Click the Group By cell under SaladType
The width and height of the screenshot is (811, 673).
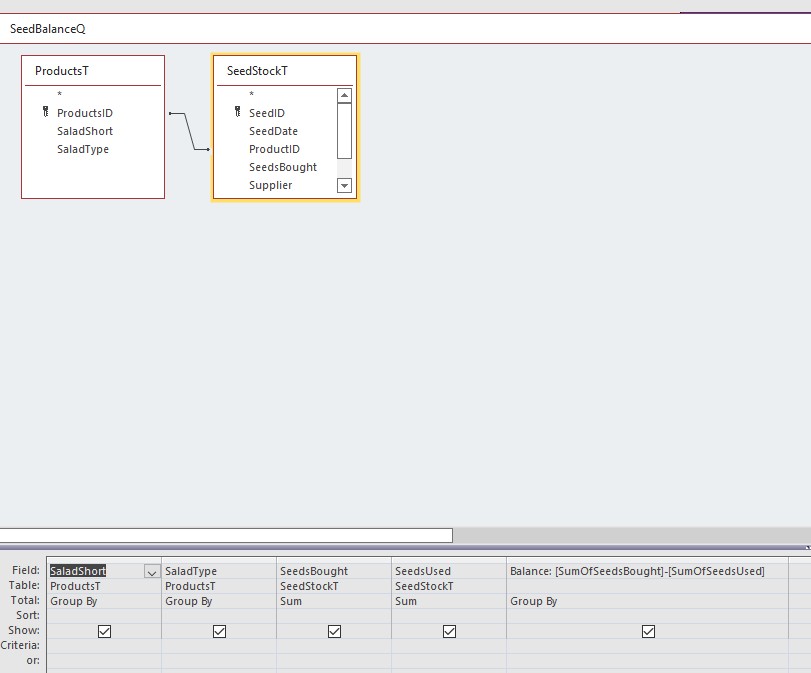tap(218, 601)
